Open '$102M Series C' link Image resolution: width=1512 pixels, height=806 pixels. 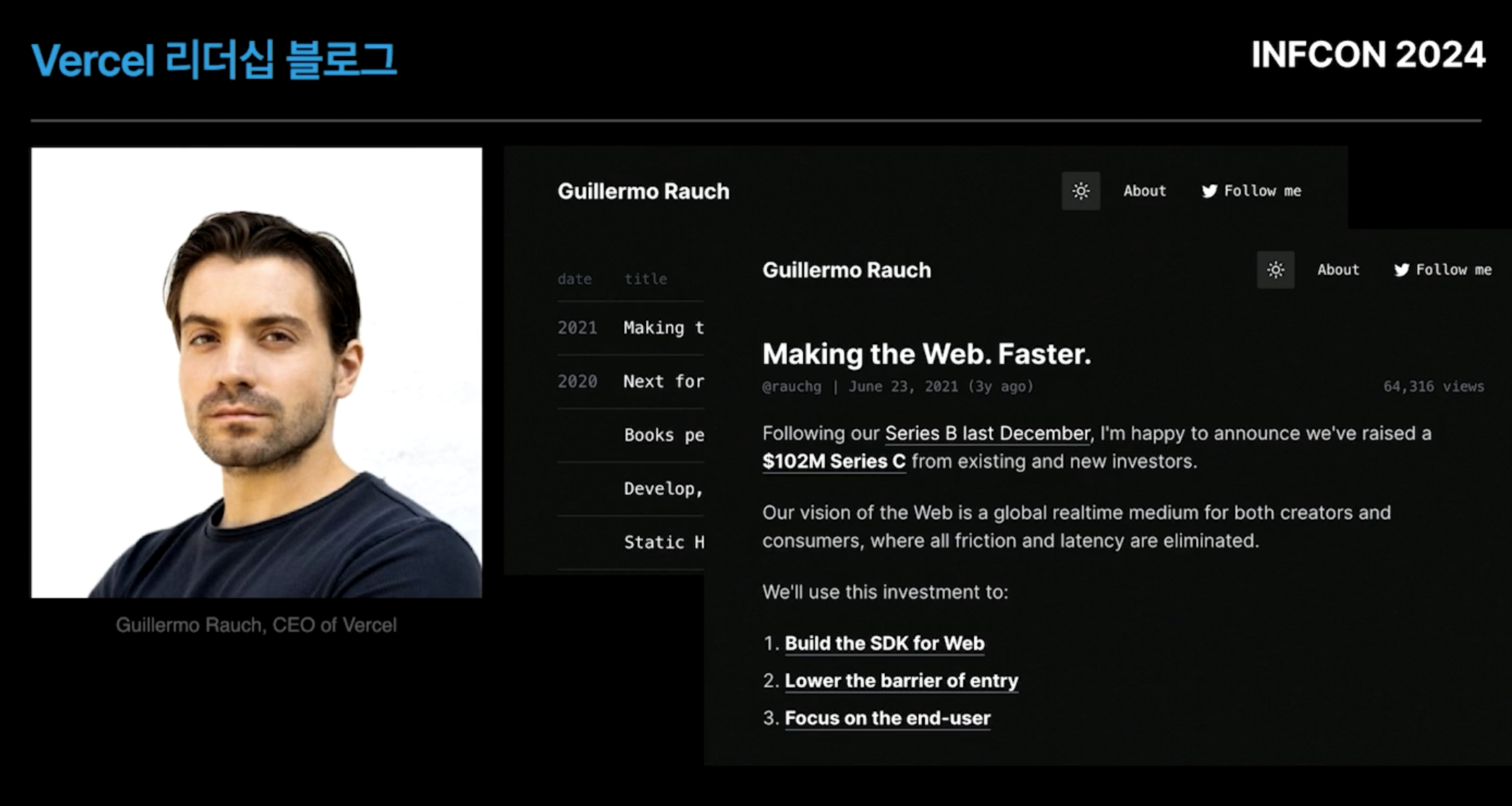click(834, 462)
